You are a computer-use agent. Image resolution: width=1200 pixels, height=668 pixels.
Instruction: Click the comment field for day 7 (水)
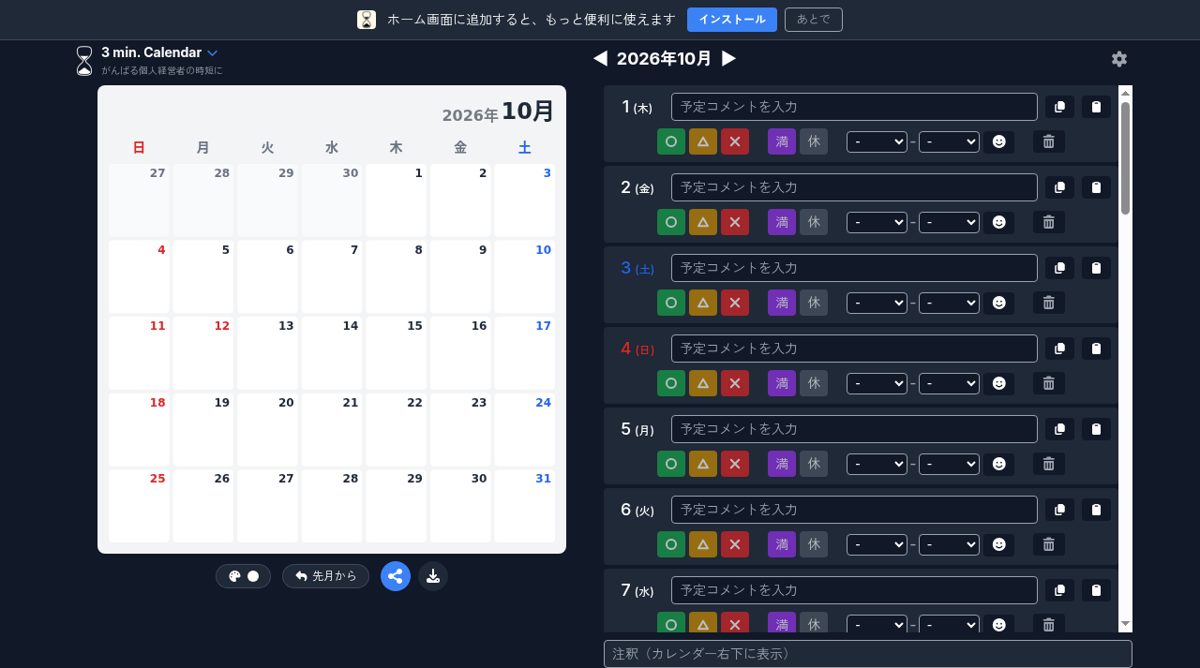pyautogui.click(x=854, y=590)
